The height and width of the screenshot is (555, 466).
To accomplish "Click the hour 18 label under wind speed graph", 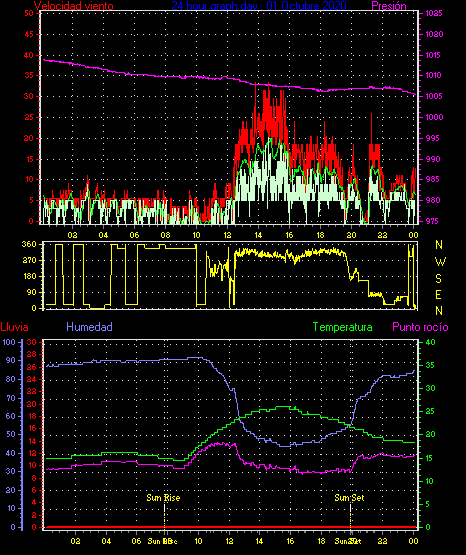I will [320, 235].
